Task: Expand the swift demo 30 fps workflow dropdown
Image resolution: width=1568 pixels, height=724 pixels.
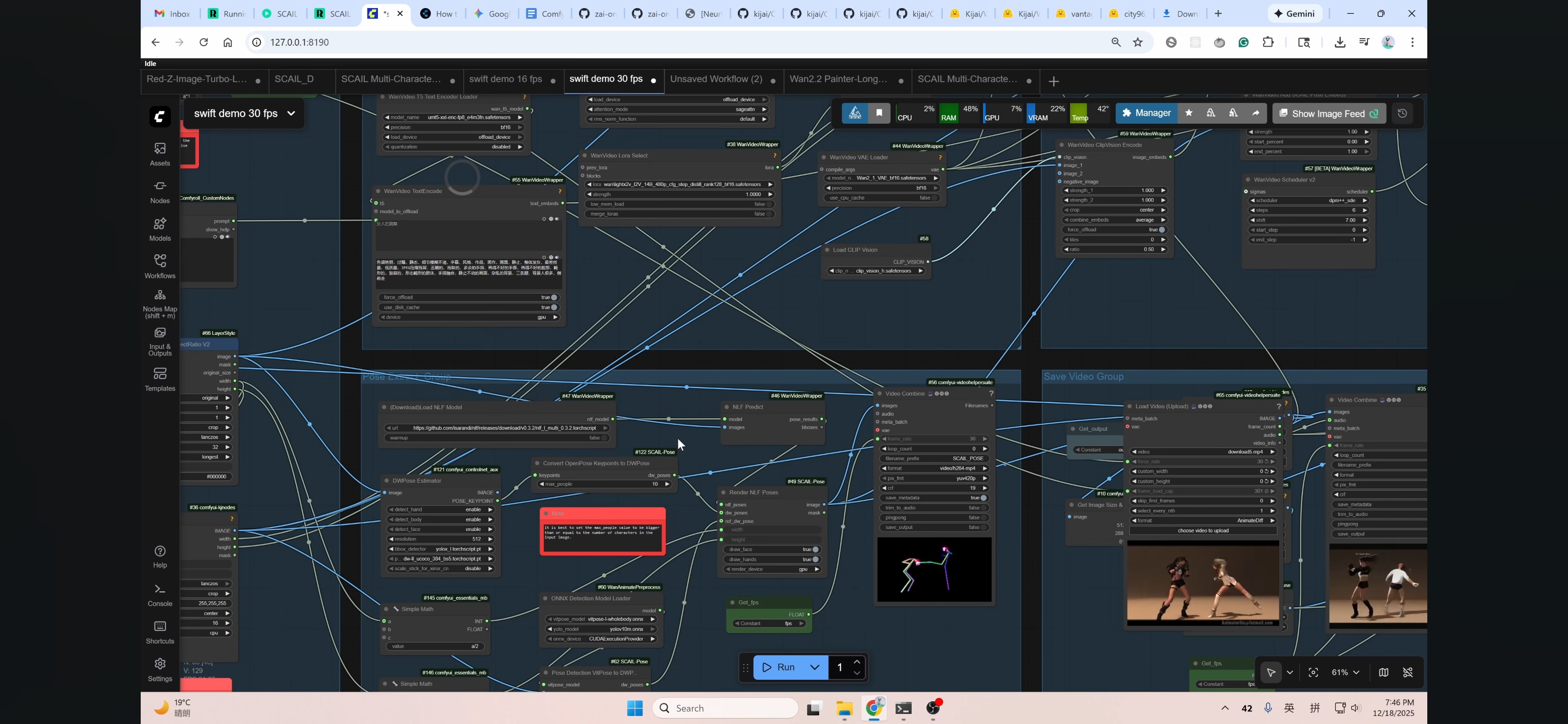Action: click(x=291, y=113)
